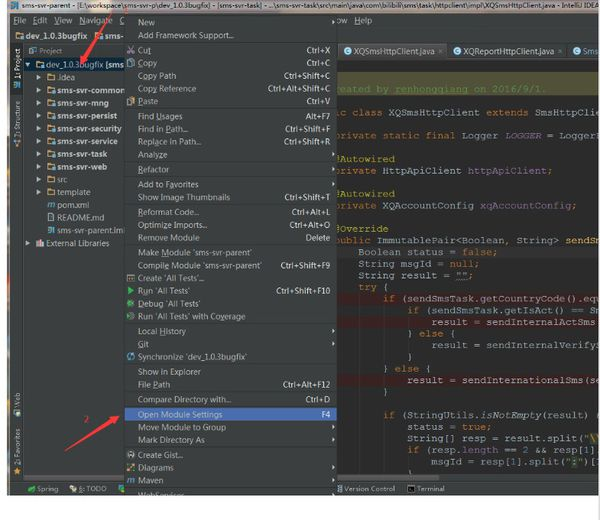Open the Local History submenu
Viewport: 600px width, 520px height.
tap(231, 331)
